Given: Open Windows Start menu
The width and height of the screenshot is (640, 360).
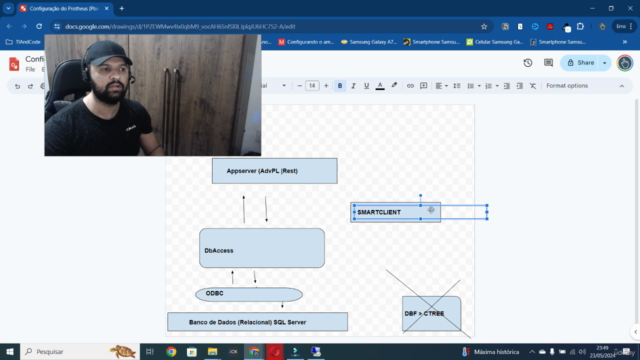Looking at the screenshot, I should coord(10,351).
